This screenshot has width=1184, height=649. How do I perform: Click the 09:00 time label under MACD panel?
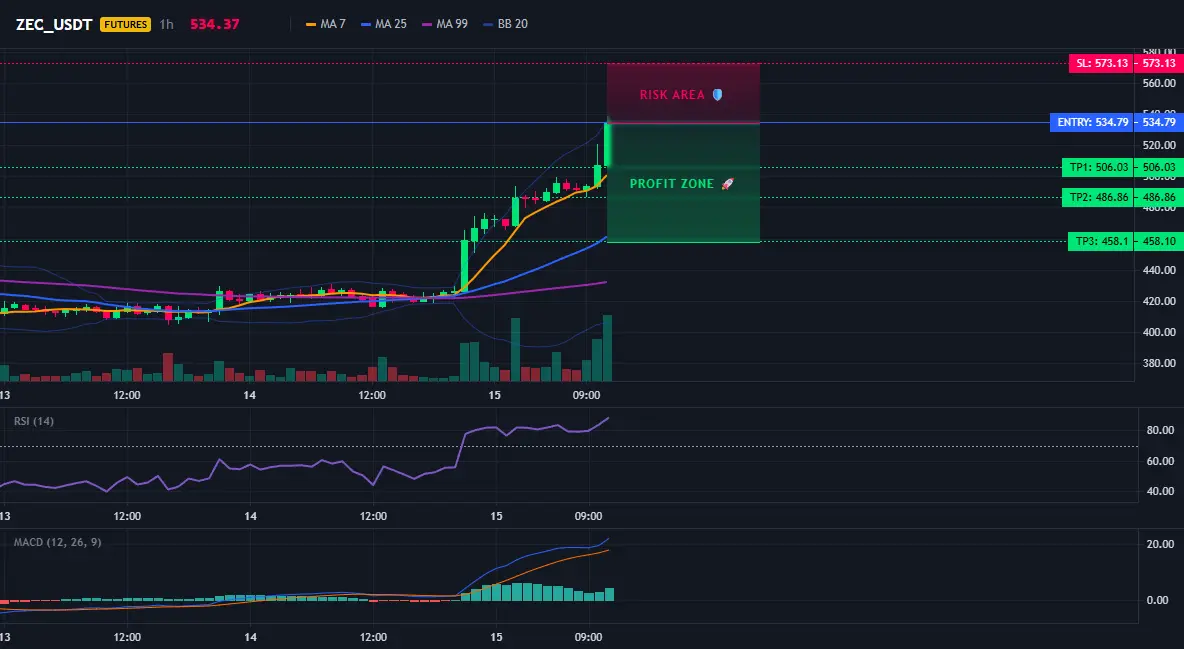tap(588, 637)
